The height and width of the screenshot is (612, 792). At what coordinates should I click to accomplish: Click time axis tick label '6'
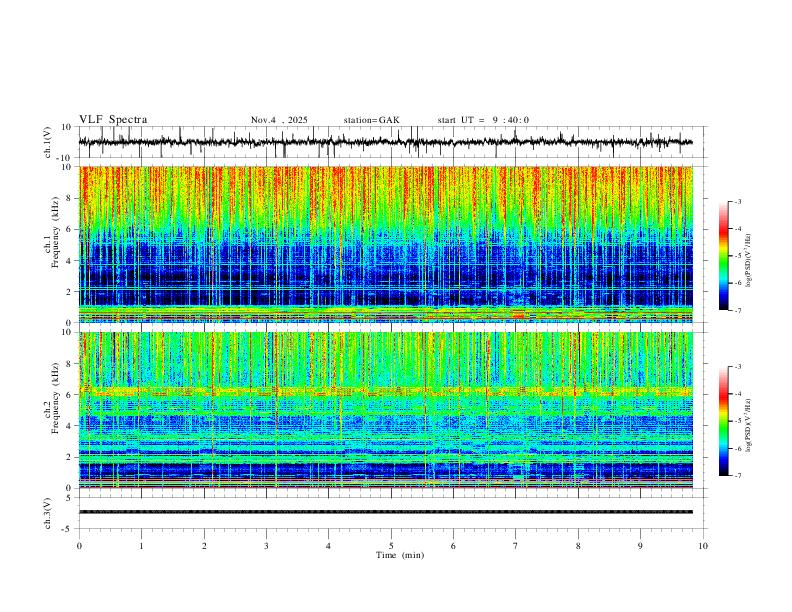click(x=453, y=546)
